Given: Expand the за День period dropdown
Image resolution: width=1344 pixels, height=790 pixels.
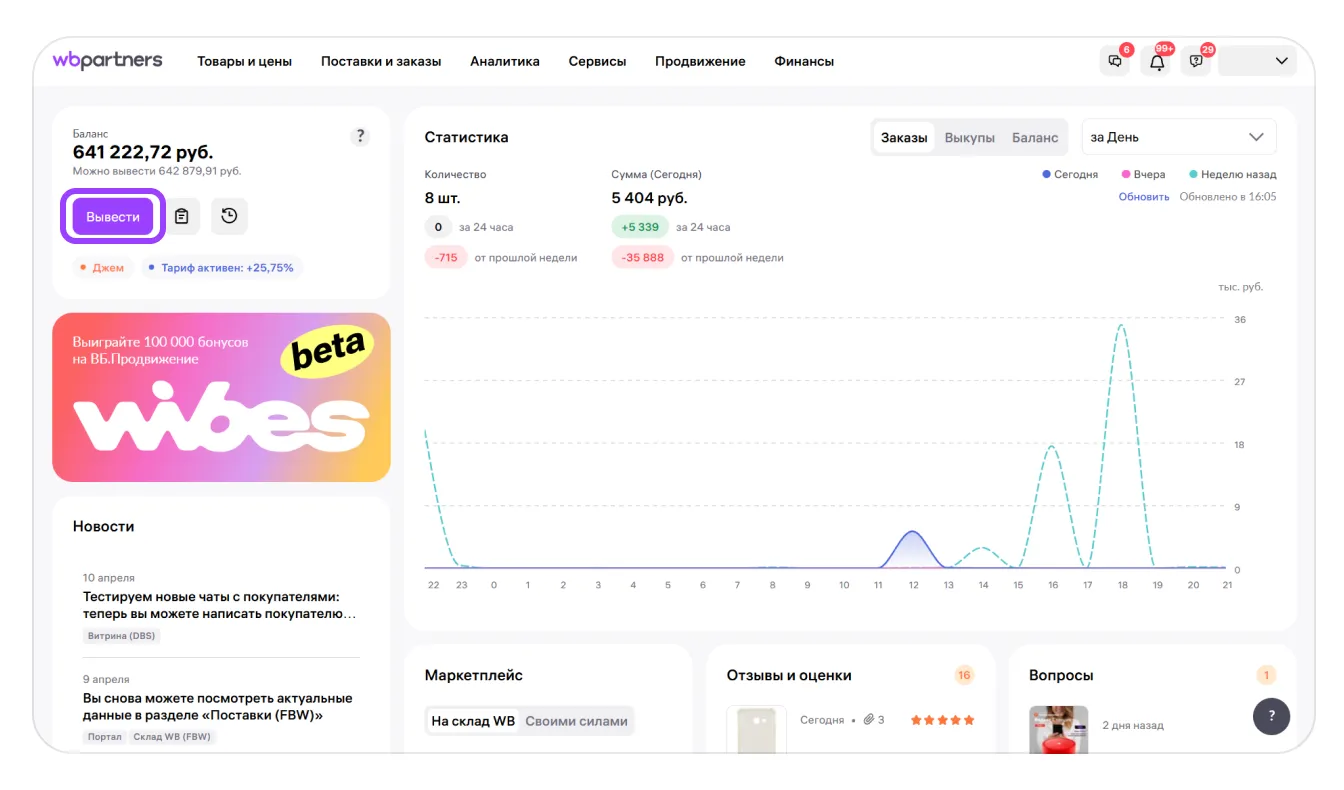Looking at the screenshot, I should [x=1178, y=138].
